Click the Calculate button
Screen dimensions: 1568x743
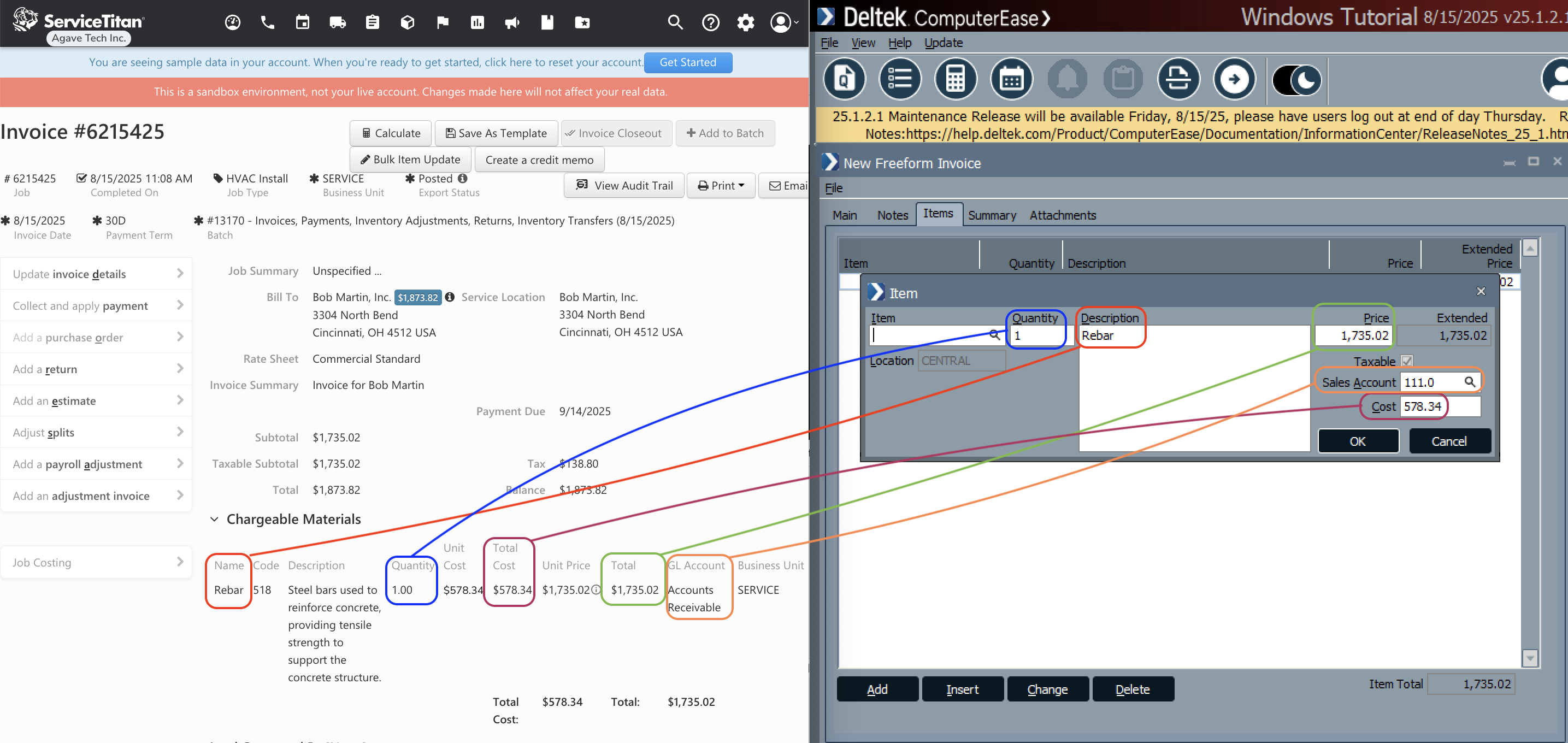click(x=391, y=133)
